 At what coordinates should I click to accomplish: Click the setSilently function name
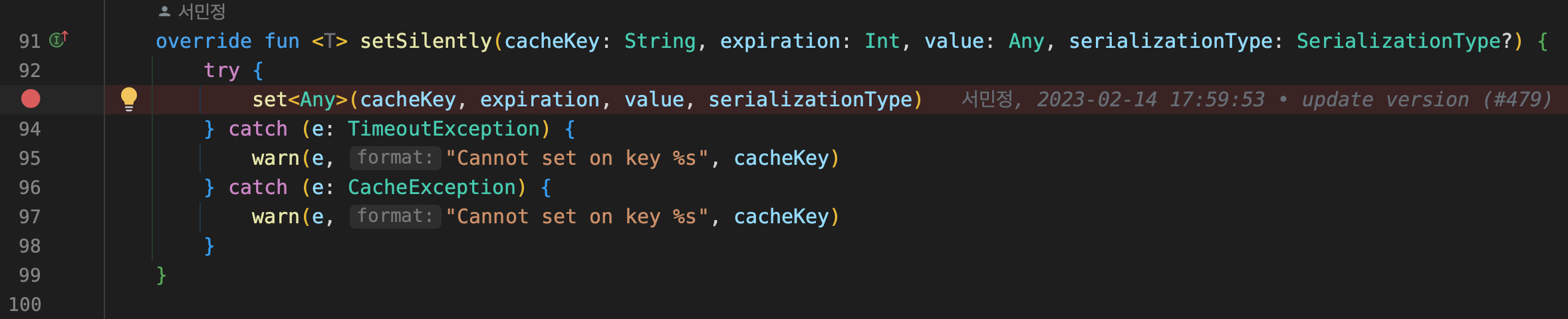click(426, 41)
